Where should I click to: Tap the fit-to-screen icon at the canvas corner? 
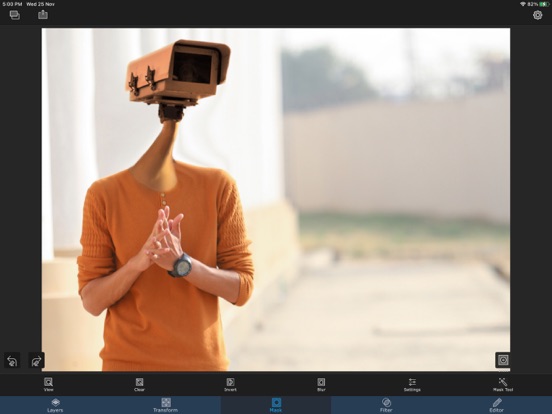503,360
